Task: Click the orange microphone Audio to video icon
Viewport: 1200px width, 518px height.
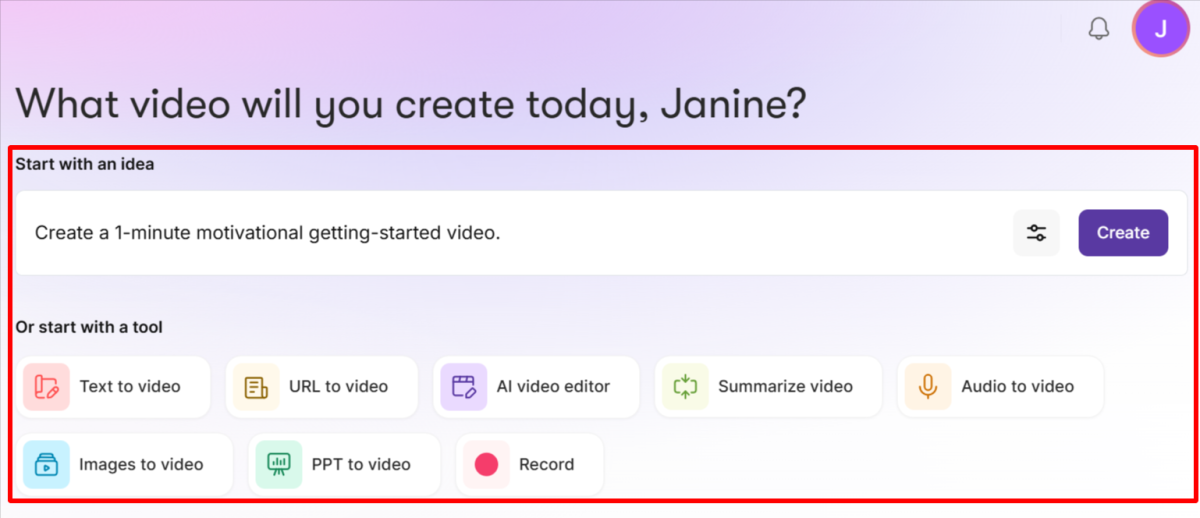Action: [928, 387]
